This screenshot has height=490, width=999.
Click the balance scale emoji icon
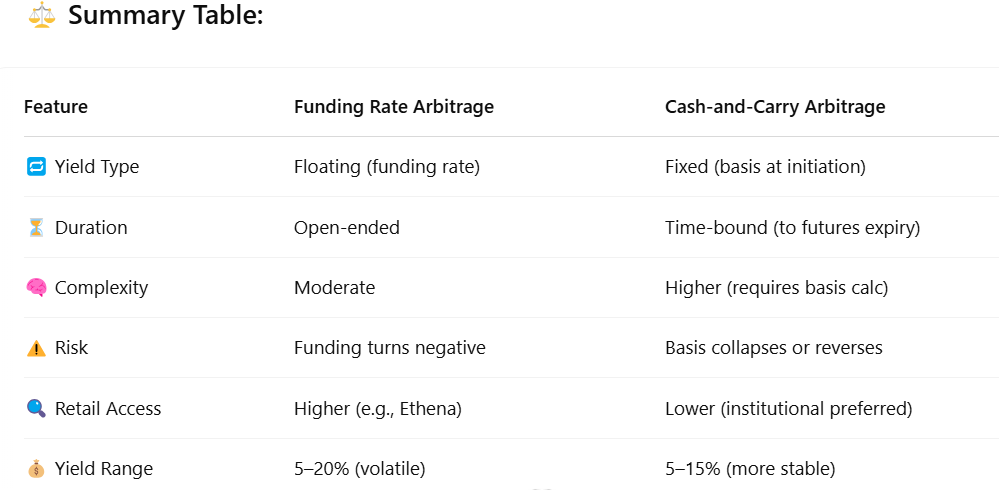(41, 15)
